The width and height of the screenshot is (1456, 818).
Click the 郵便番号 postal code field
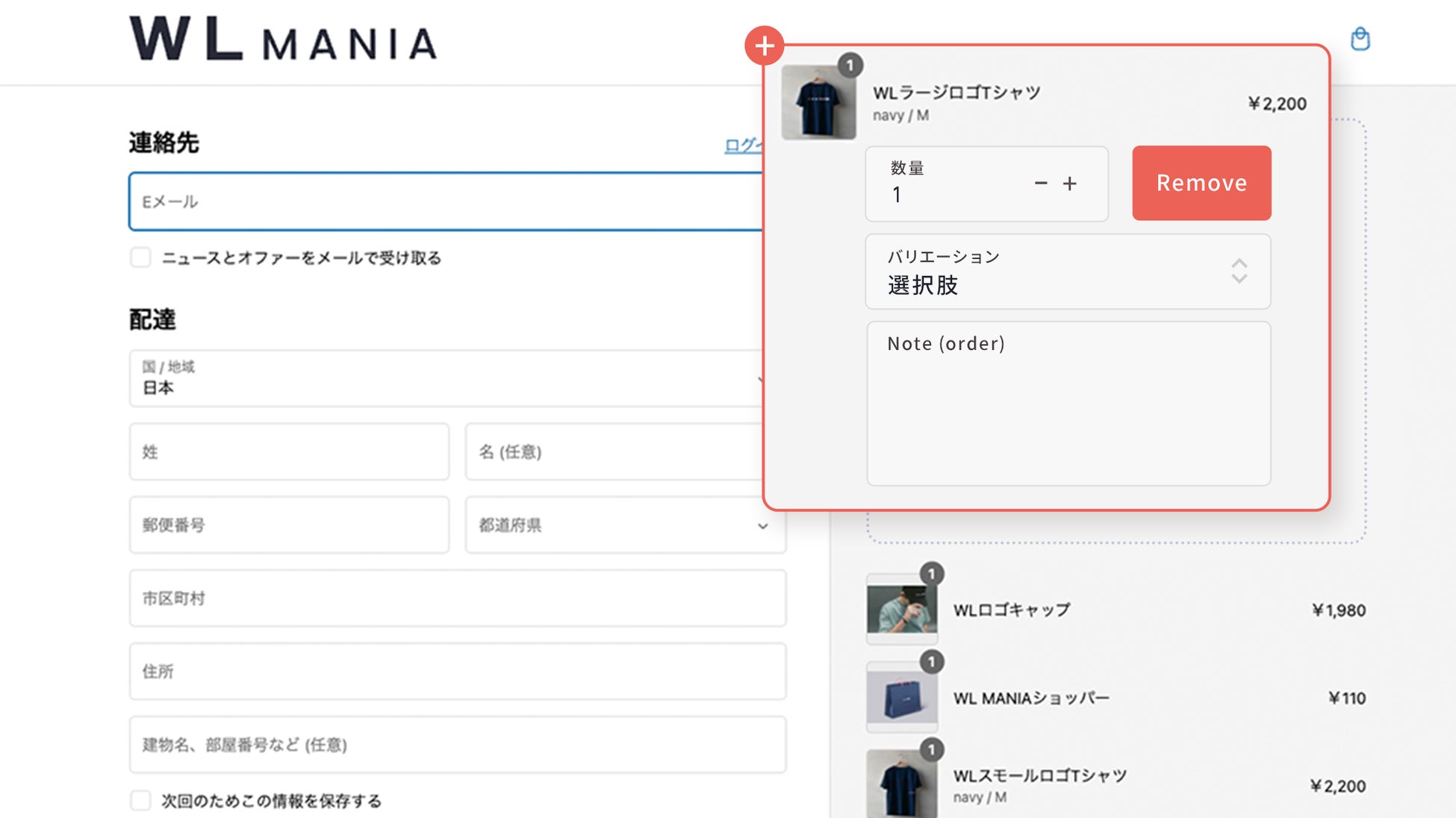(289, 525)
